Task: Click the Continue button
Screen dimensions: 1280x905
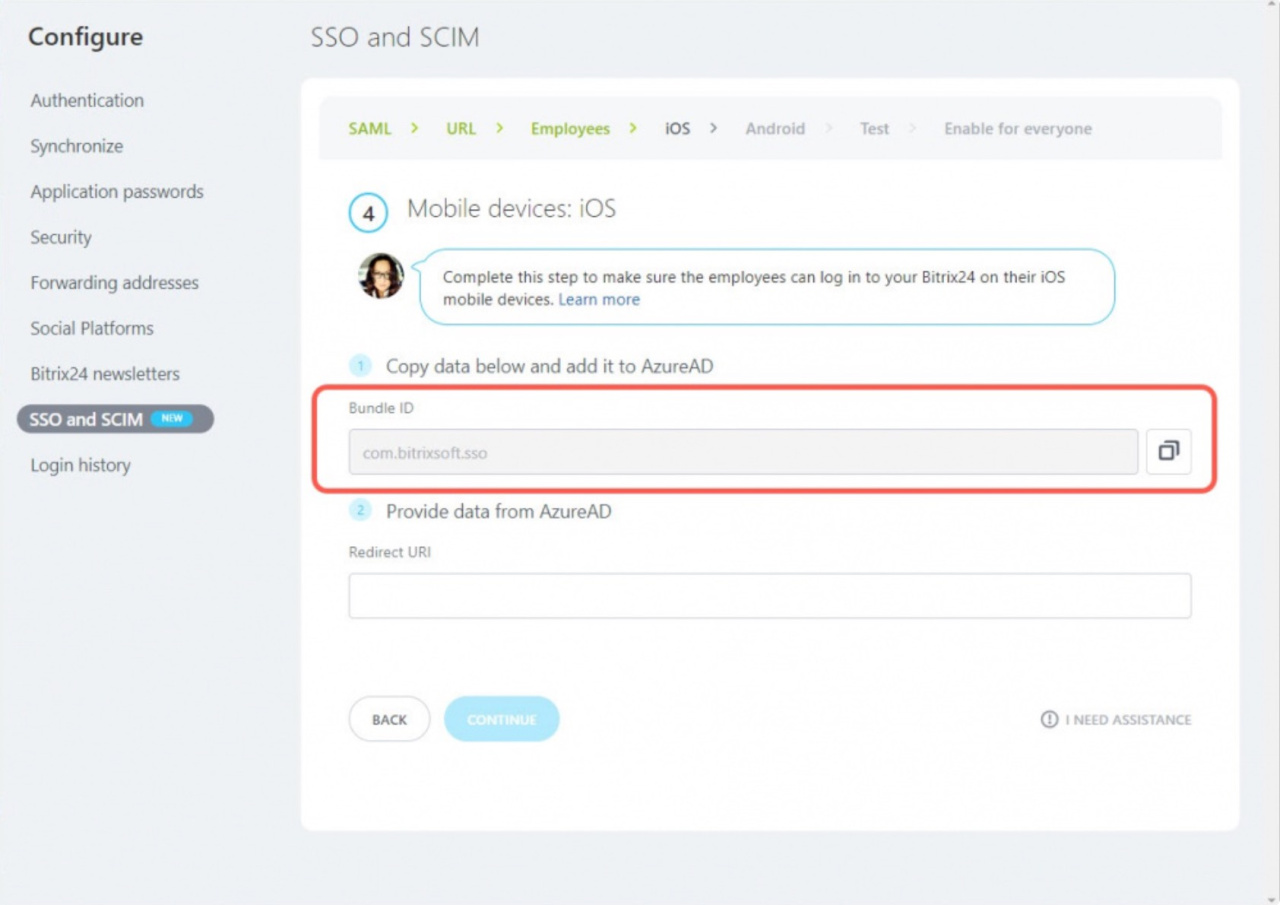Action: point(501,719)
